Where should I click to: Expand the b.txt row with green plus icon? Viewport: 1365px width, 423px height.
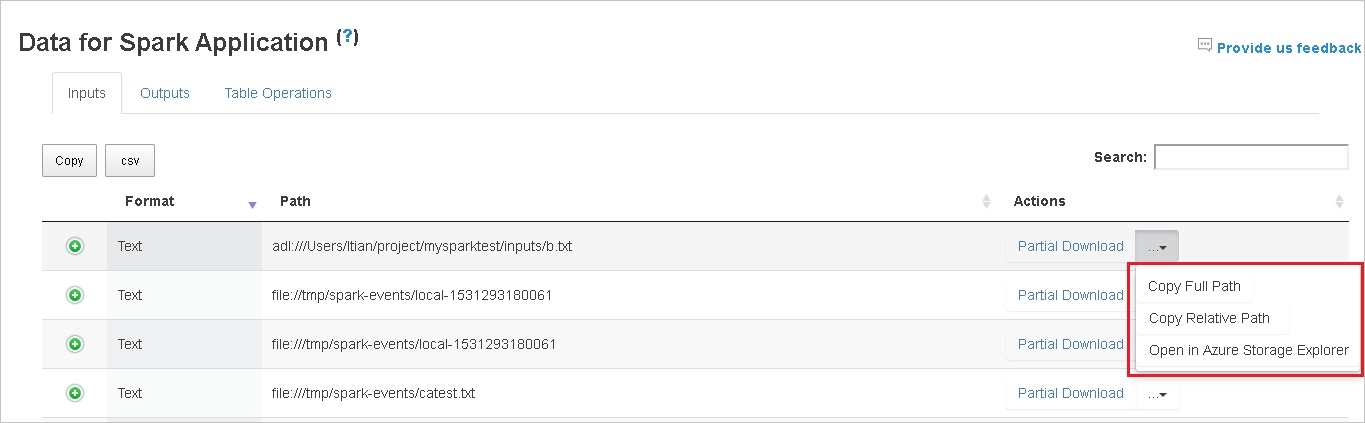75,246
